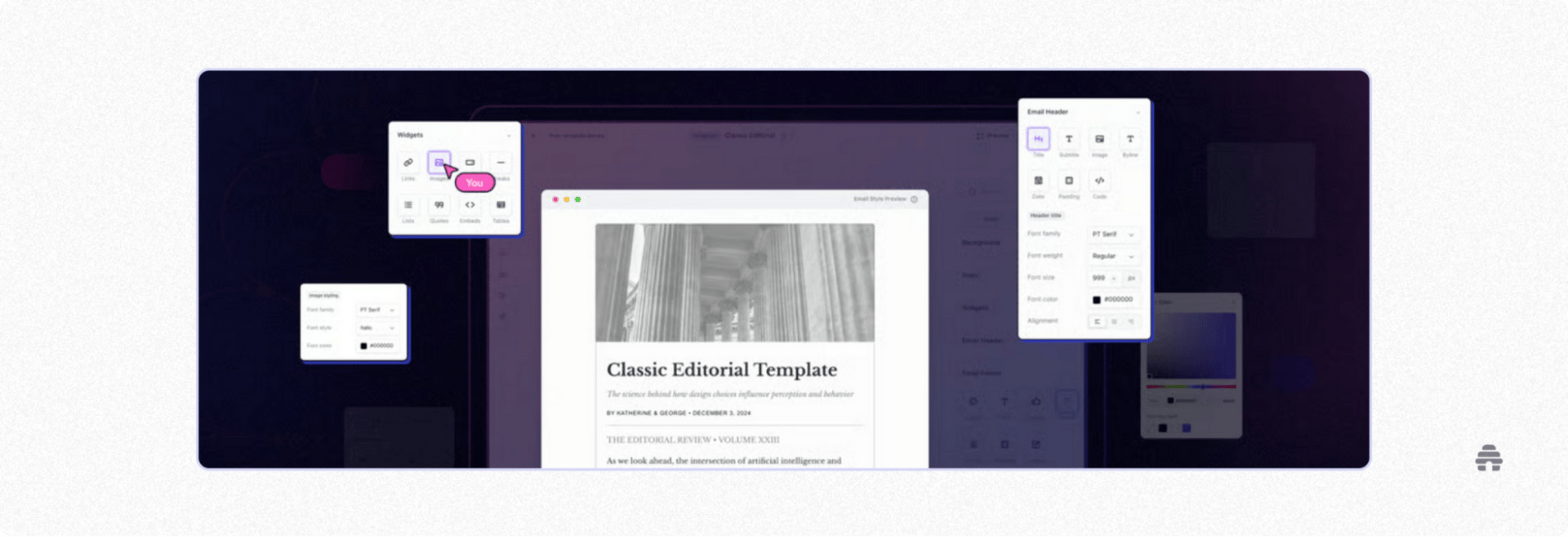The height and width of the screenshot is (537, 1568).
Task: Pick a shade in color gradient area
Action: pos(1191,345)
